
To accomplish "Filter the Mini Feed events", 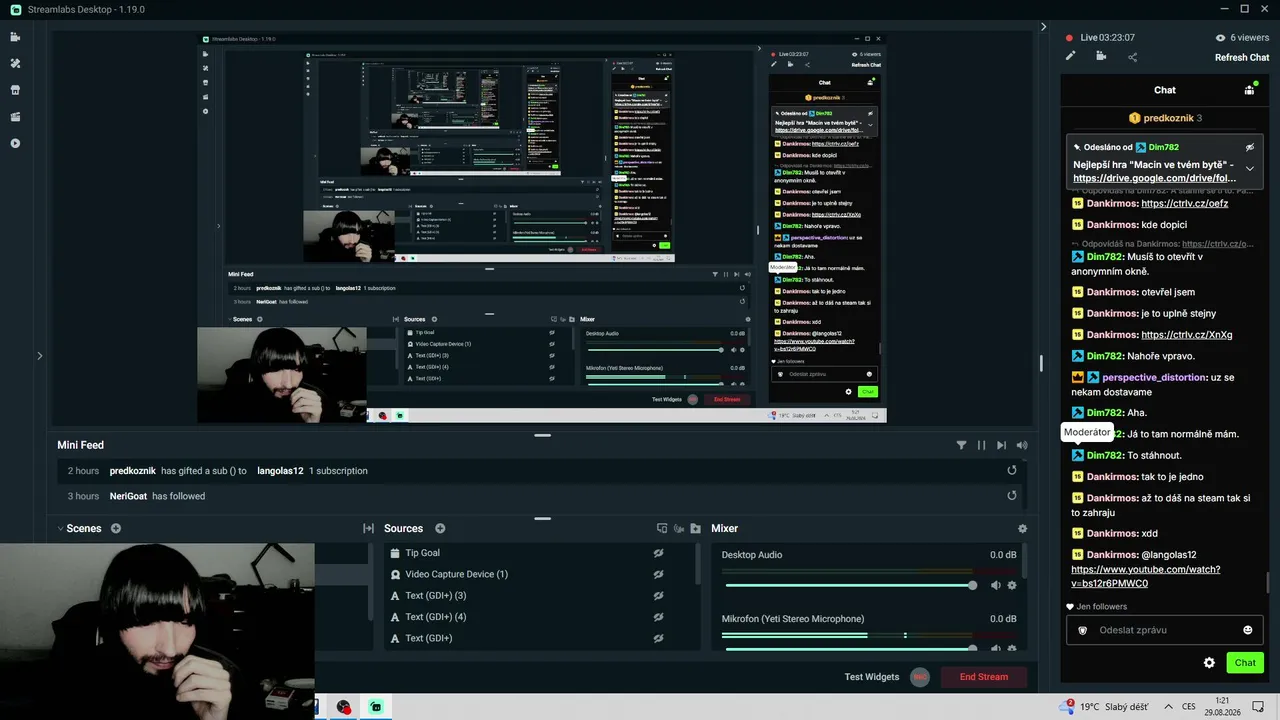I will [961, 445].
